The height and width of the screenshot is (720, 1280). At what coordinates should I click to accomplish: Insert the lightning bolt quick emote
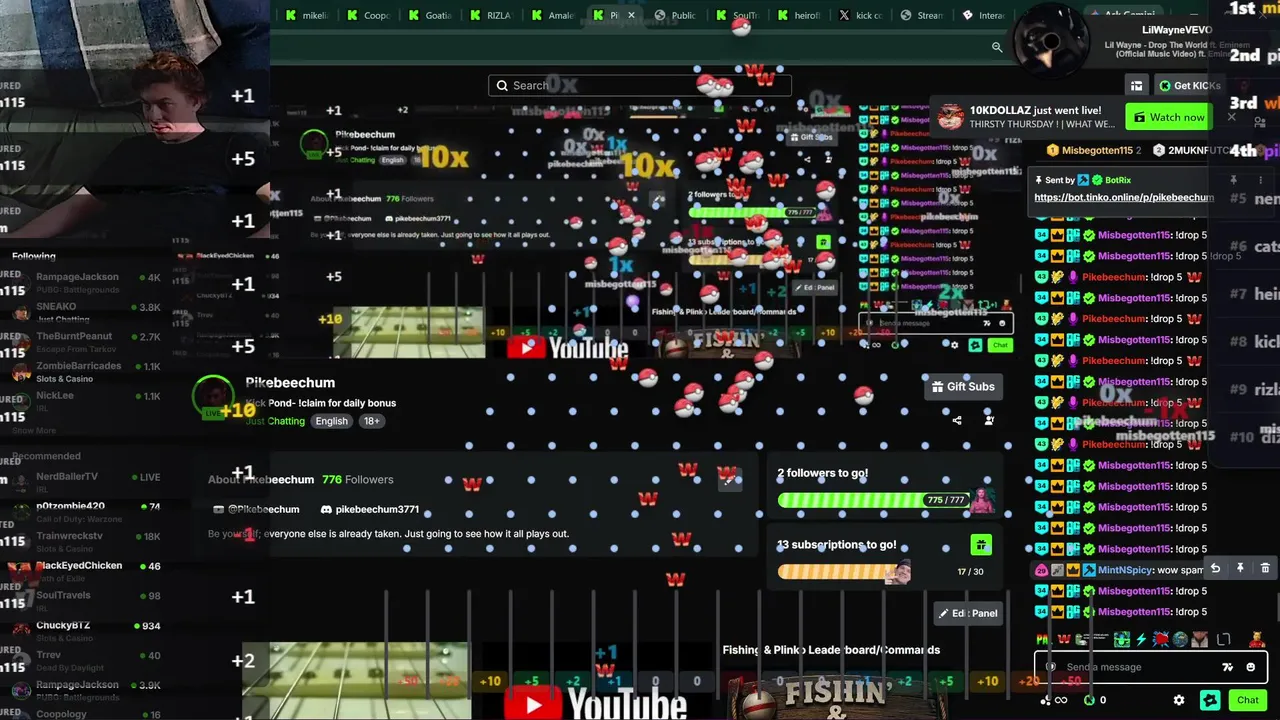pos(1141,639)
